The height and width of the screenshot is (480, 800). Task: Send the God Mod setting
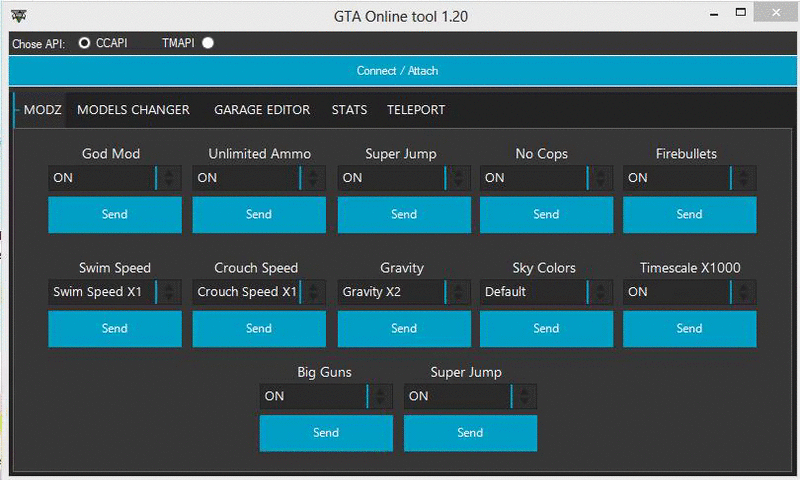[115, 215]
